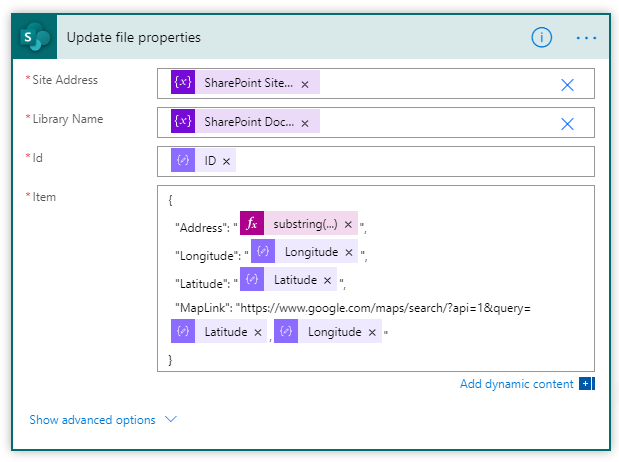Image resolution: width=619 pixels, height=462 pixels.
Task: Clear the Library Name field value
Action: click(x=567, y=123)
